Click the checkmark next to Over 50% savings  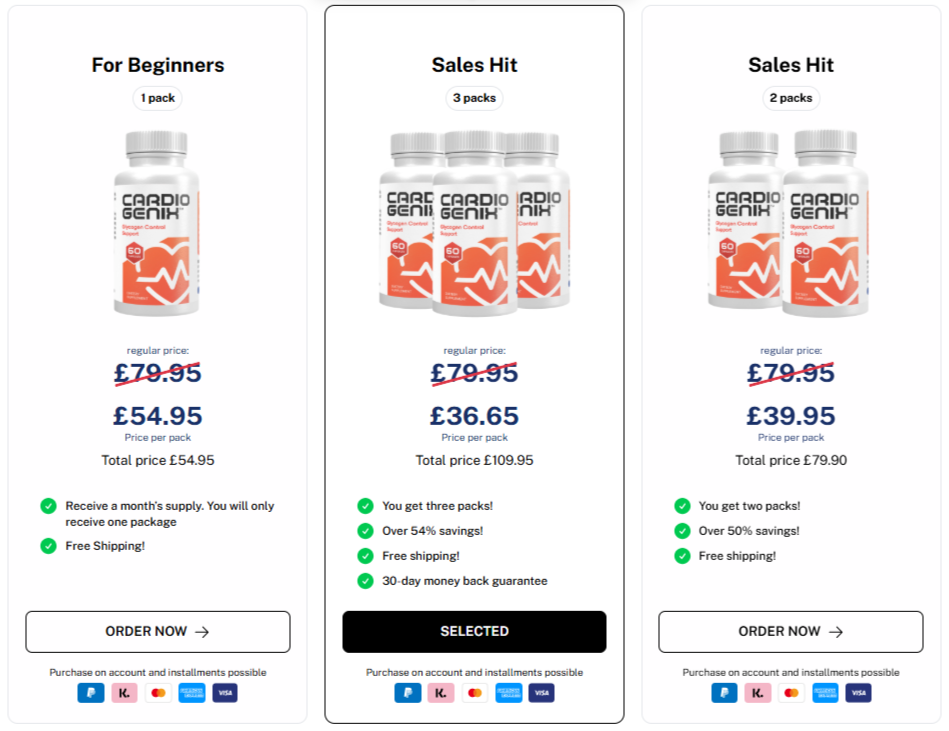click(x=683, y=531)
